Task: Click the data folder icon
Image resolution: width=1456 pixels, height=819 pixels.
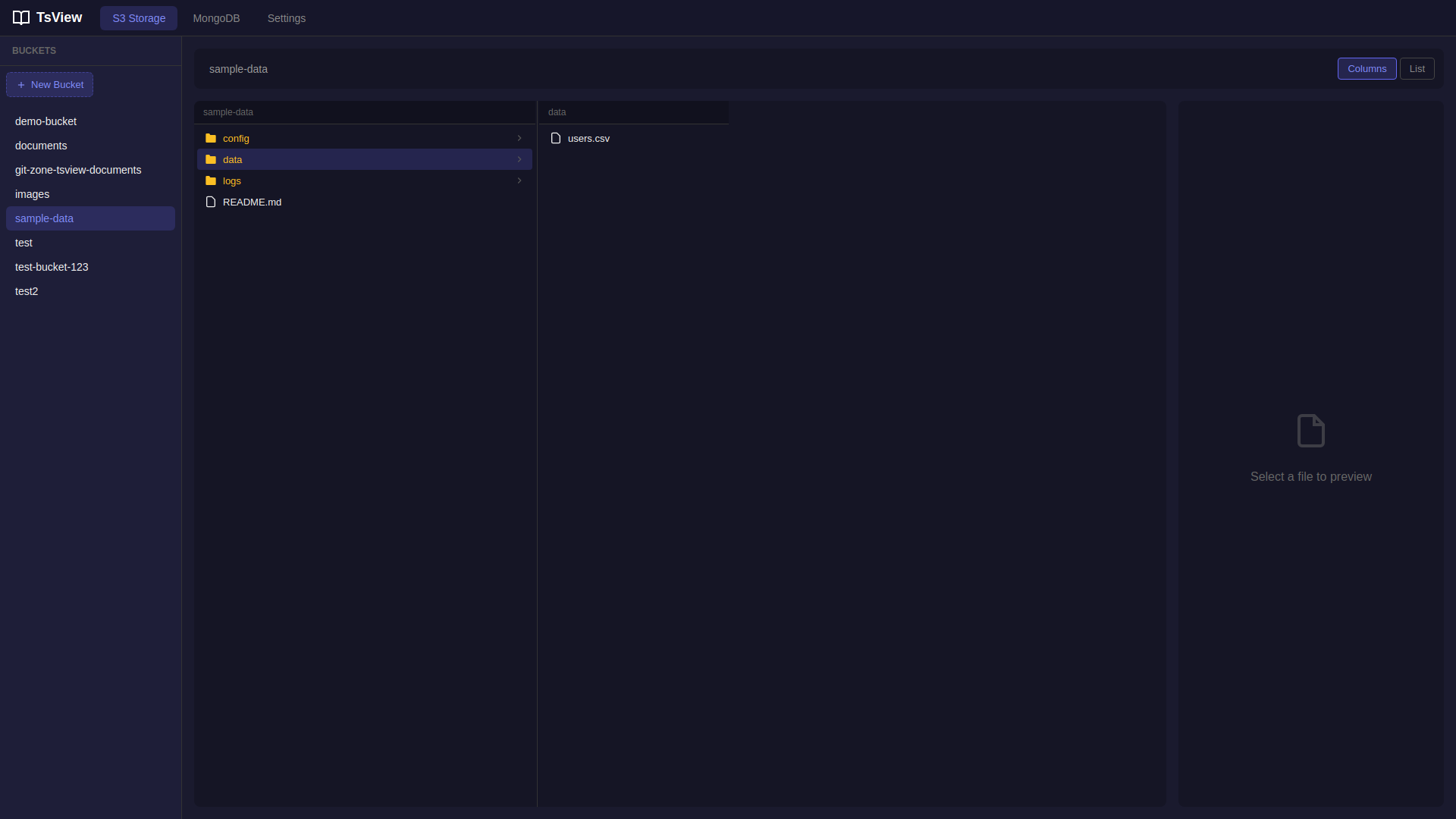Action: [211, 159]
